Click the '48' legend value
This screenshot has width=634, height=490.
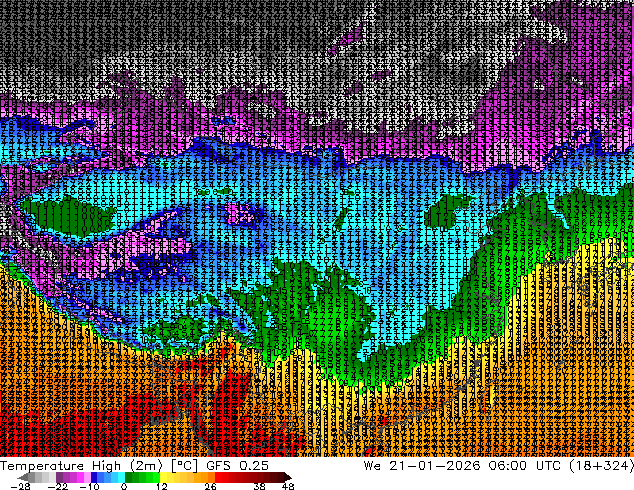pyautogui.click(x=288, y=486)
